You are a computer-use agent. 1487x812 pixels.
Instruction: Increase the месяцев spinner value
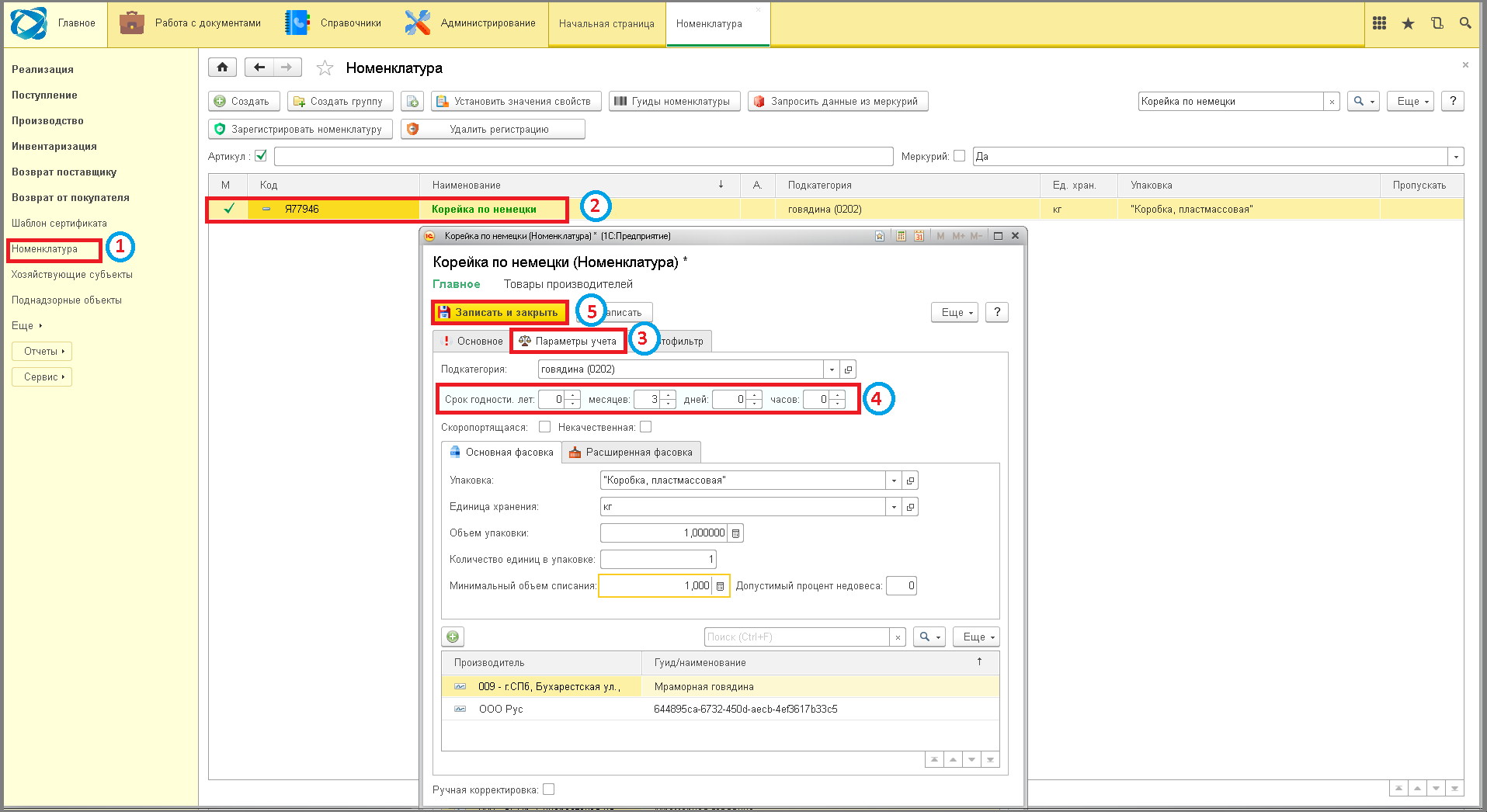[x=668, y=395]
